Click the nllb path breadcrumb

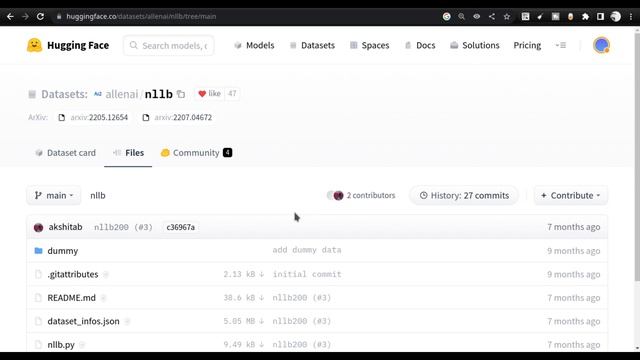(x=98, y=196)
